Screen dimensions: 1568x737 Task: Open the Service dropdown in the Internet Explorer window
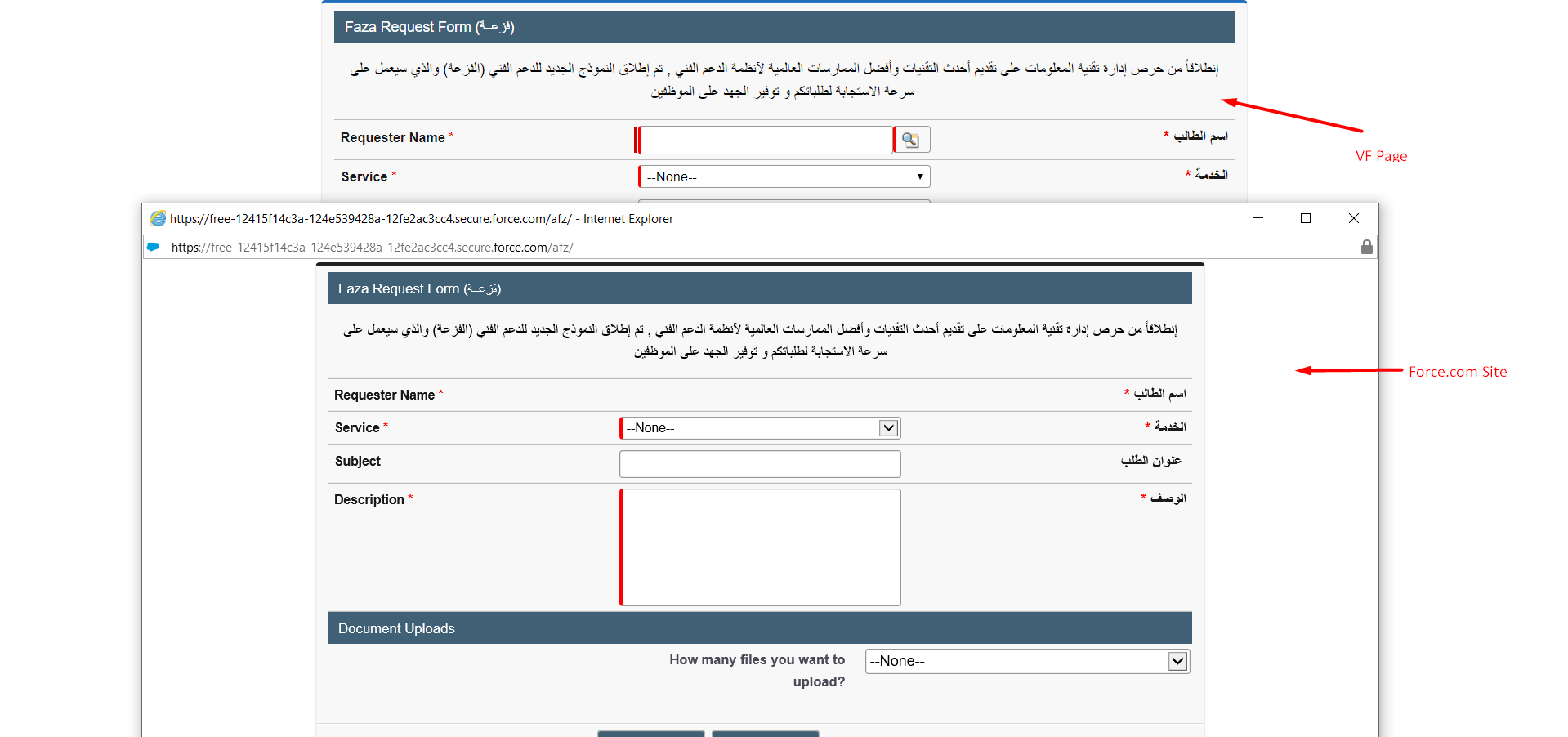point(760,427)
